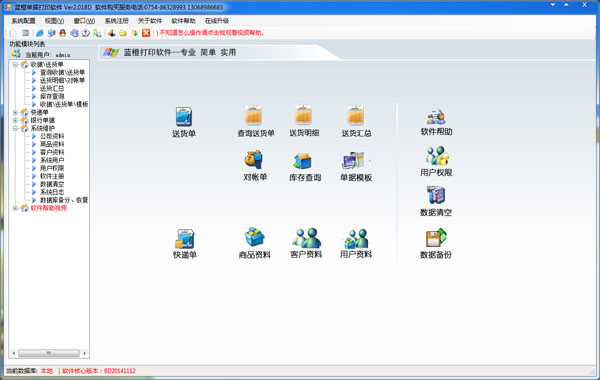Screen dimensions: 600x380
Task: Expand the 银行单据 tree node
Action: tap(15, 121)
